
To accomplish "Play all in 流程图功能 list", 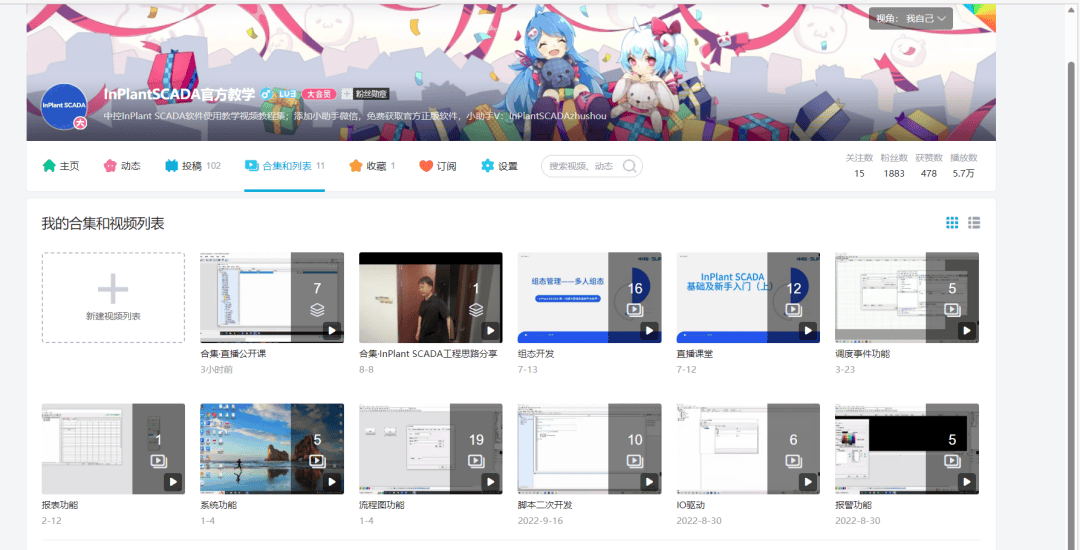I will (490, 482).
